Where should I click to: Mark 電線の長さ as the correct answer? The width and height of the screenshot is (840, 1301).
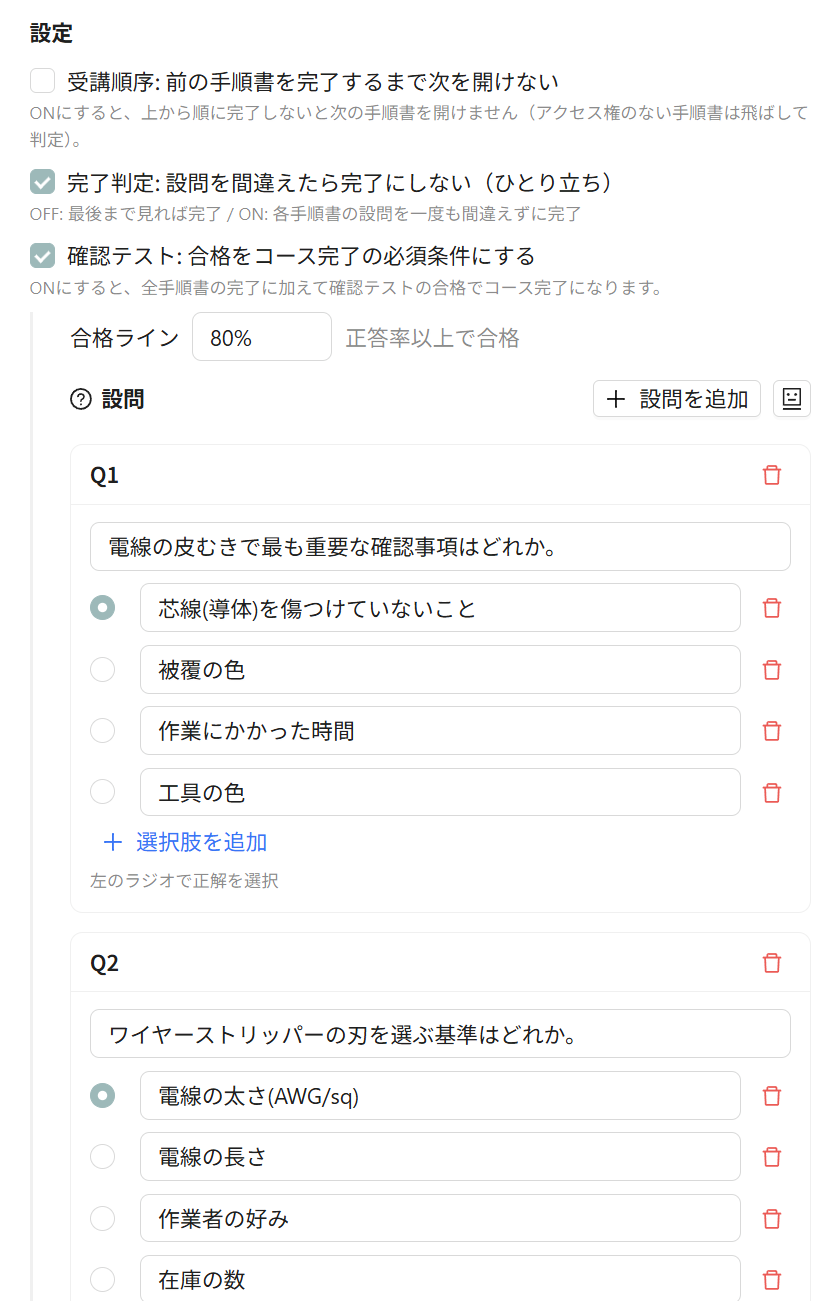(102, 1157)
